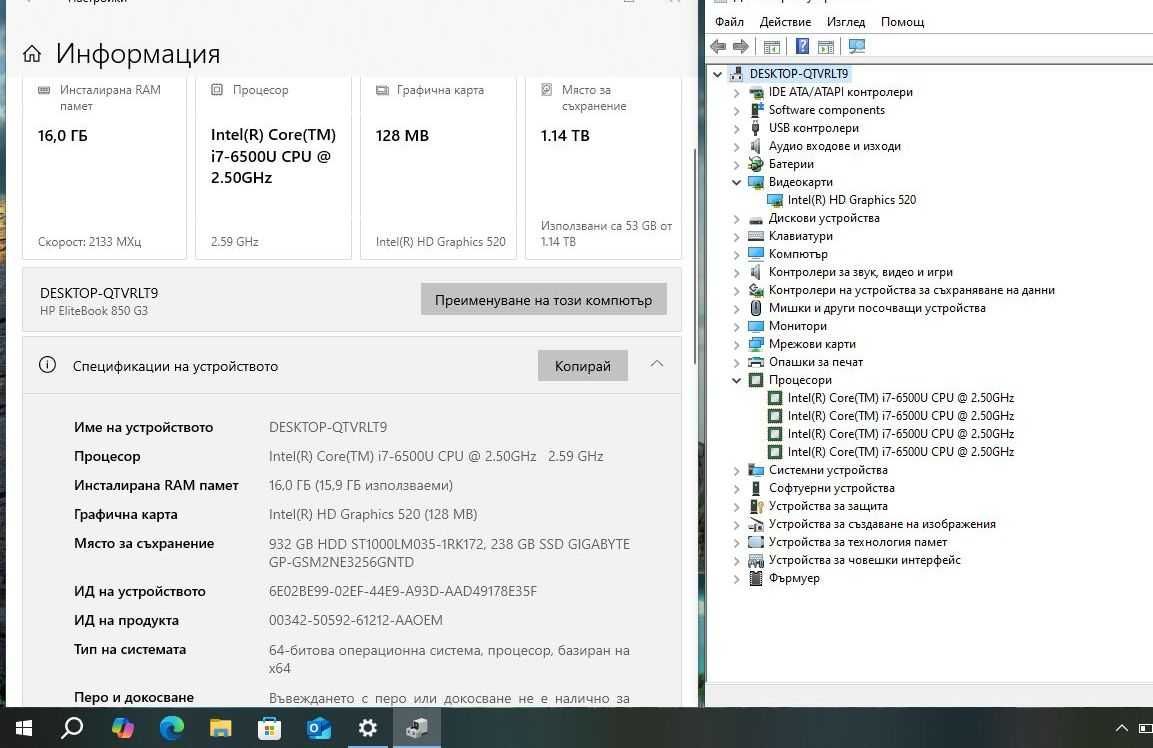Select the Инсталирана RAM памет 16,0 ГБ card
The width and height of the screenshot is (1153, 748).
point(104,168)
